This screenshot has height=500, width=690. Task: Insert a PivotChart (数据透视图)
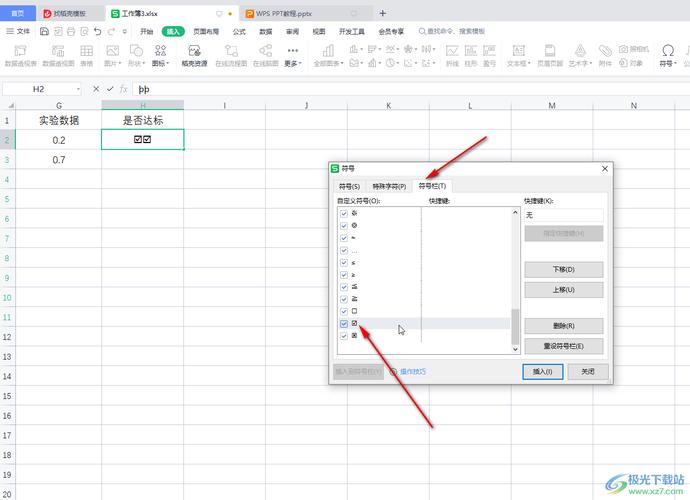[58, 55]
